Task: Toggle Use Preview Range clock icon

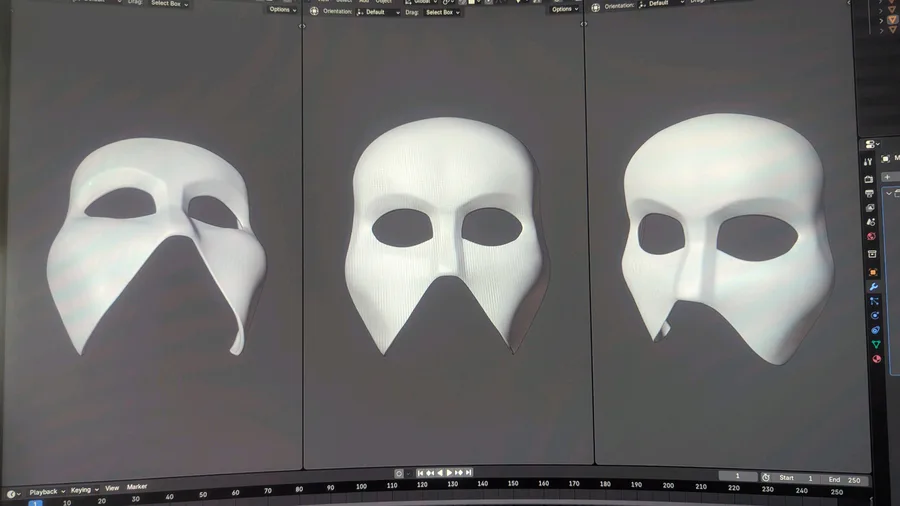Action: coord(766,477)
